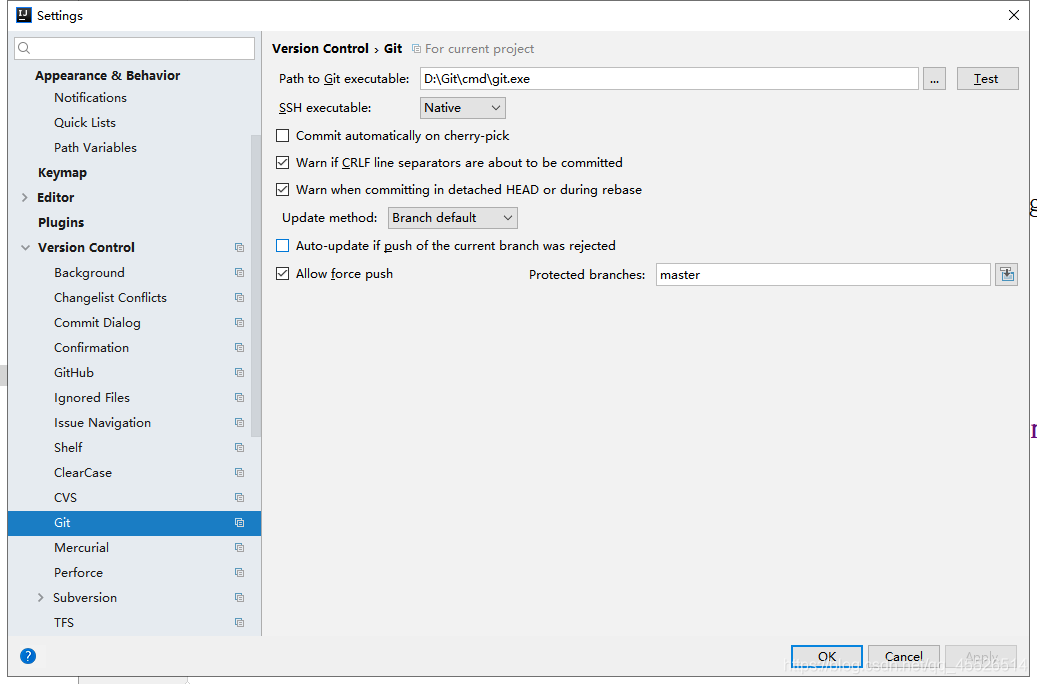Open the Update method Branch default dropdown

point(452,218)
